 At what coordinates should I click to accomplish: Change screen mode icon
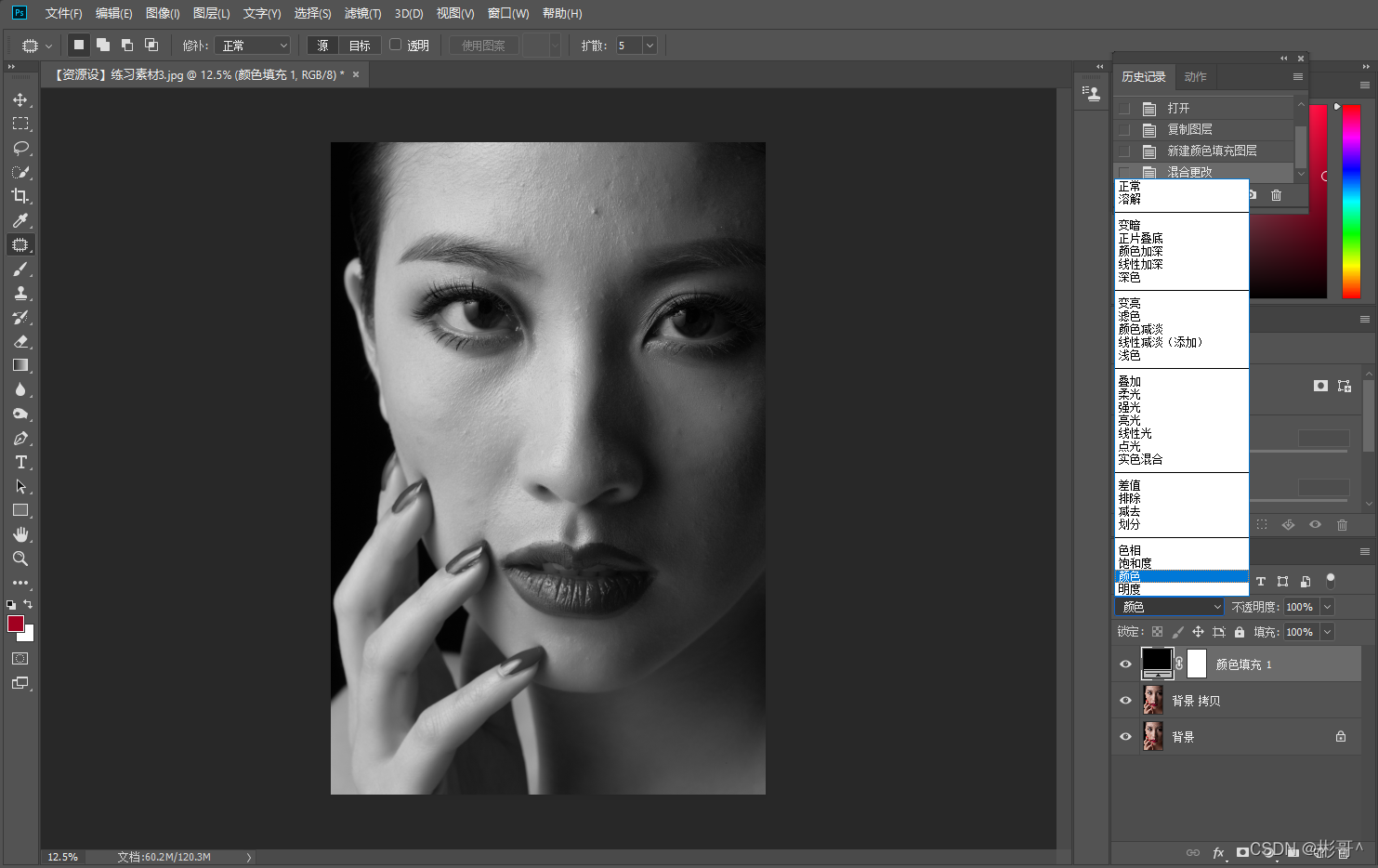pyautogui.click(x=20, y=683)
